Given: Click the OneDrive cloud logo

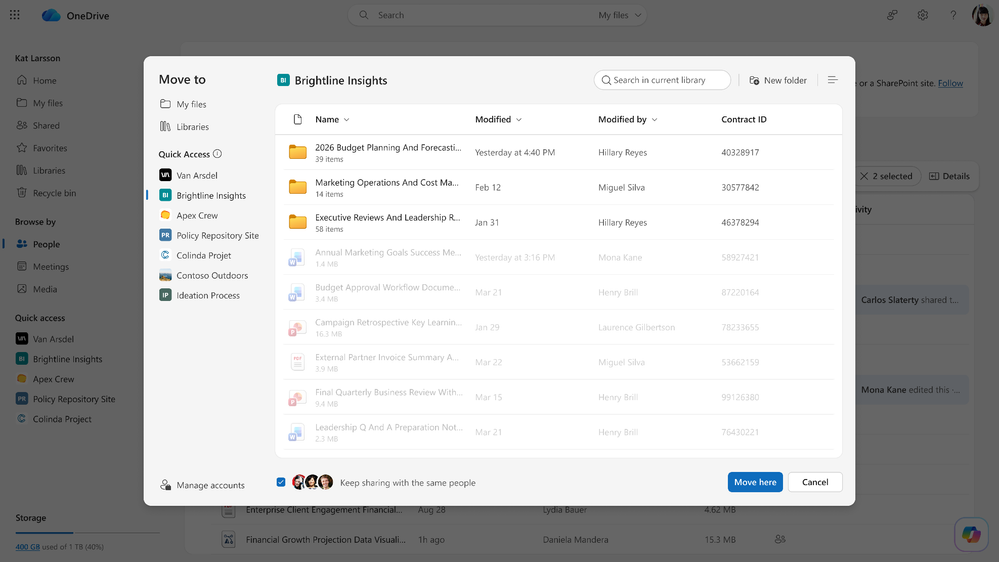Looking at the screenshot, I should point(51,15).
